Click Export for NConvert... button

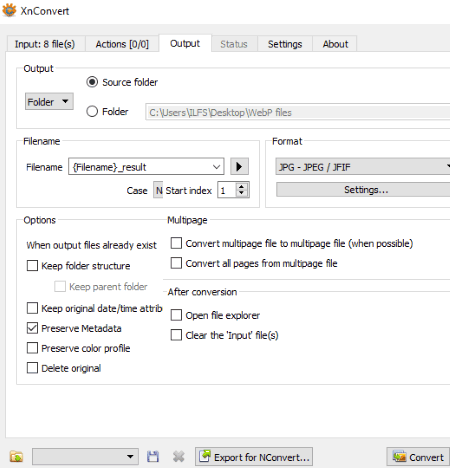(254, 457)
